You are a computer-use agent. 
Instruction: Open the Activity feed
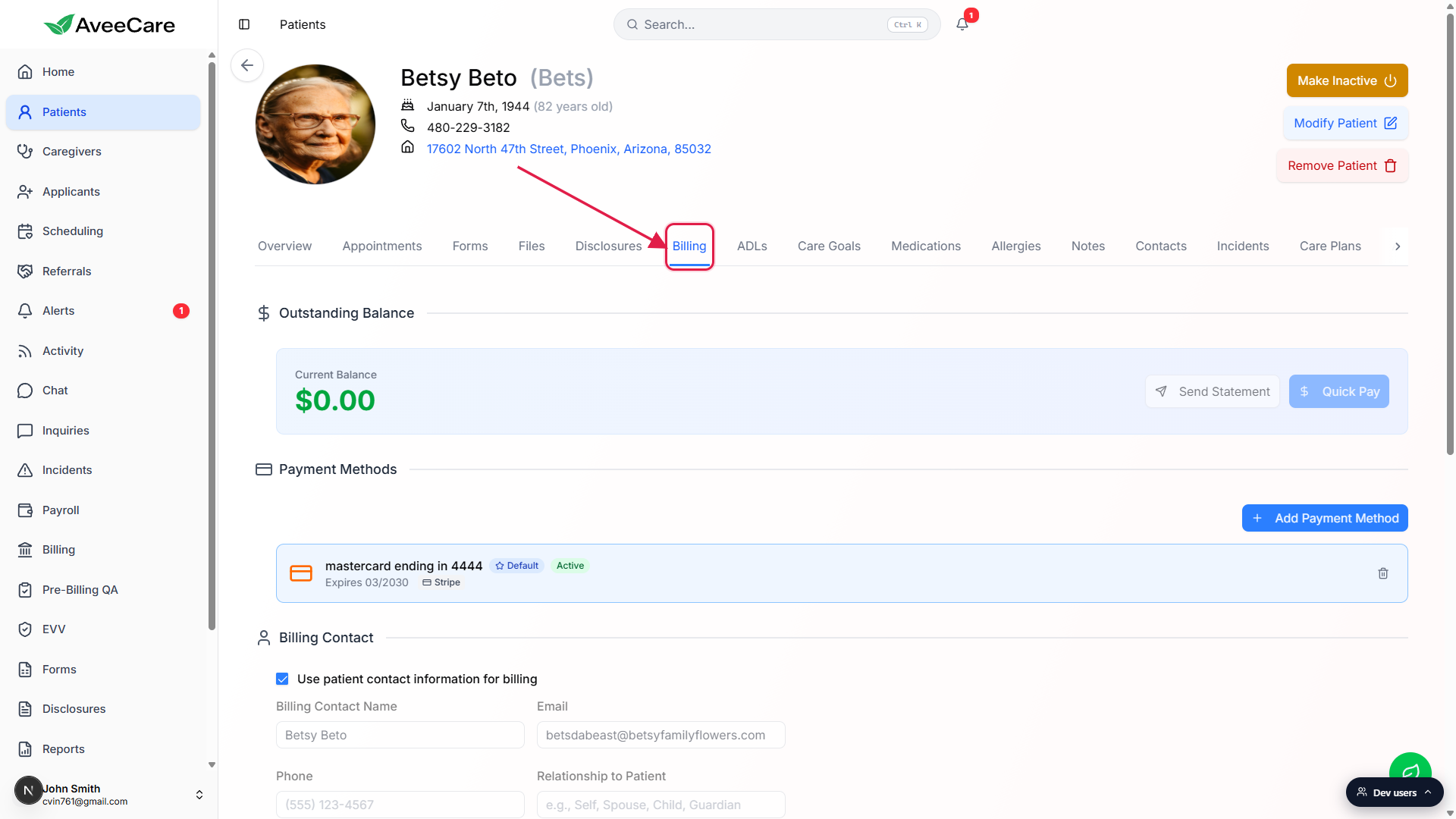click(102, 351)
